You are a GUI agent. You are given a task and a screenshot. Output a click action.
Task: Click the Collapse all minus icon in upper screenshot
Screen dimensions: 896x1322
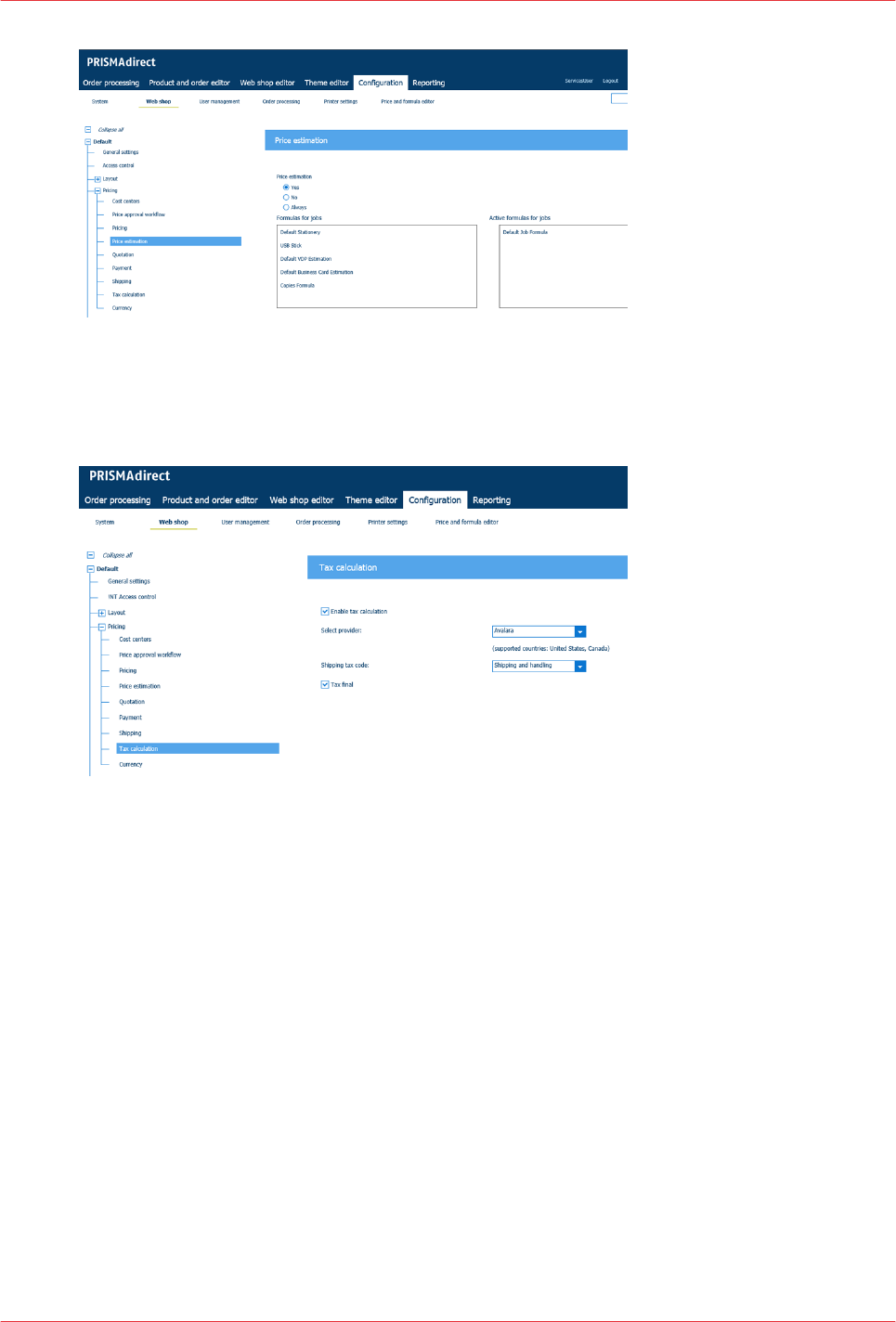pyautogui.click(x=88, y=130)
